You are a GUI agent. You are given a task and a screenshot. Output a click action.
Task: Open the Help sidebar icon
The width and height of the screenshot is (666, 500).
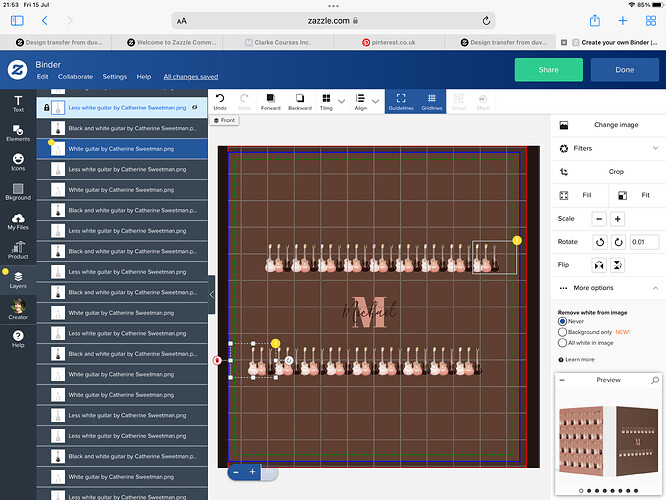pos(18,339)
